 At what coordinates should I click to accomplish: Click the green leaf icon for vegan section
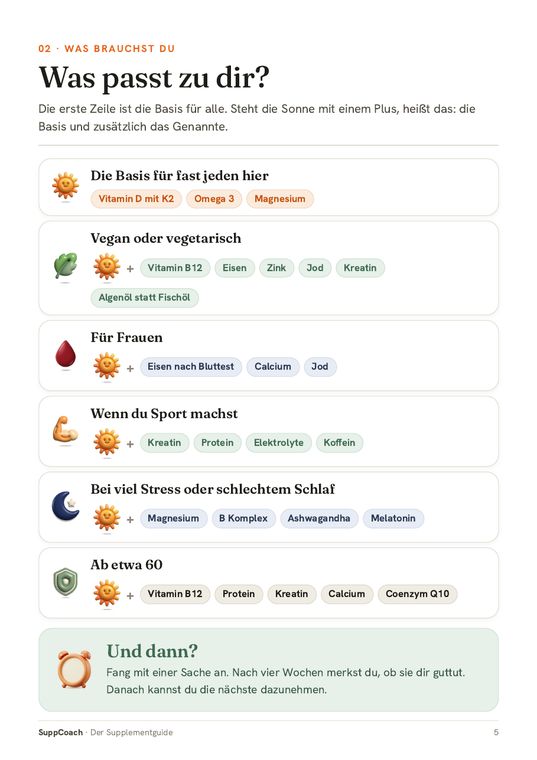coord(65,266)
